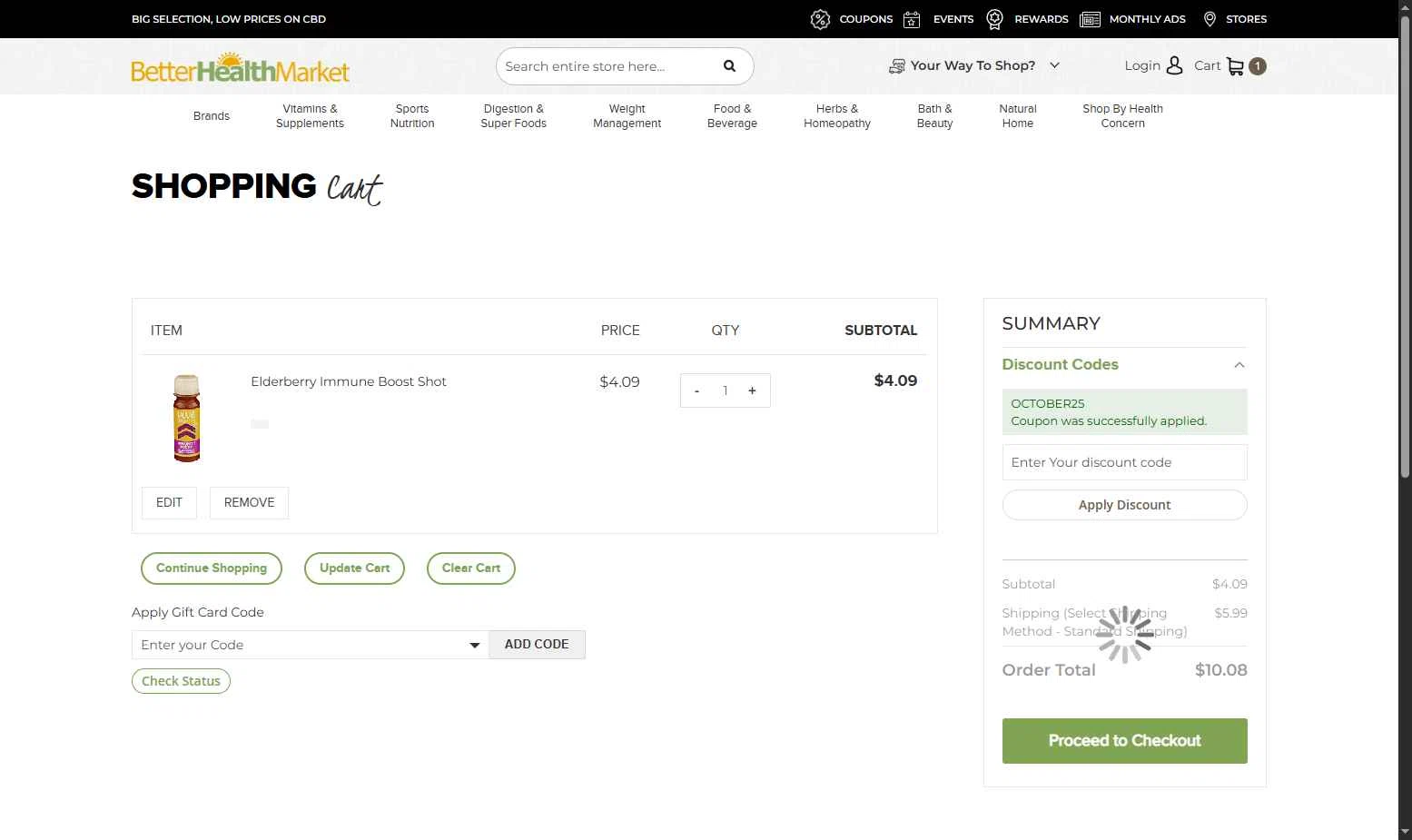Open Elderberry Immune Boost Shot product link
1412x840 pixels.
(349, 381)
